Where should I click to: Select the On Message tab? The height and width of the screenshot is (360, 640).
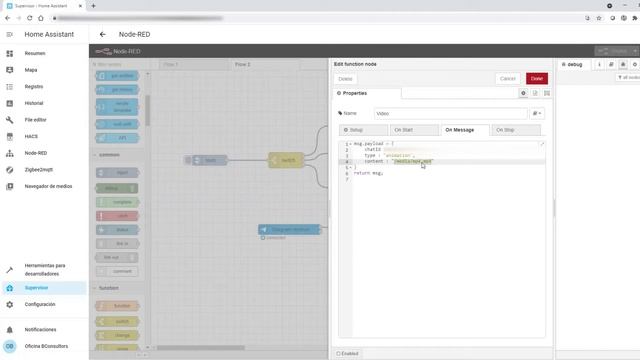point(465,130)
